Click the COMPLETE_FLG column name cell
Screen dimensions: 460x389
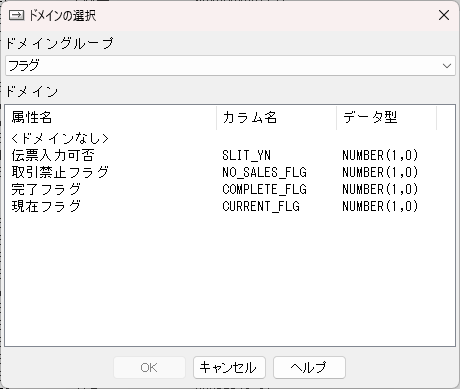point(264,189)
